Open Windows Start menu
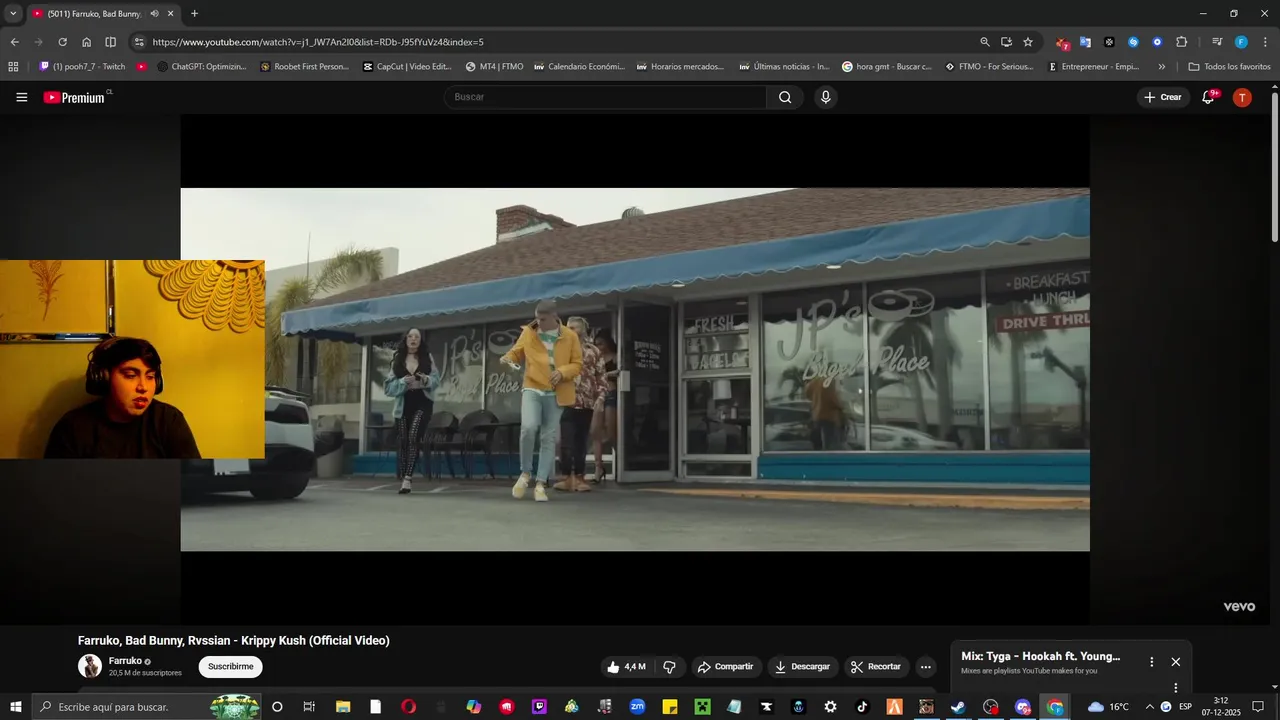Viewport: 1280px width, 720px height. click(x=16, y=707)
